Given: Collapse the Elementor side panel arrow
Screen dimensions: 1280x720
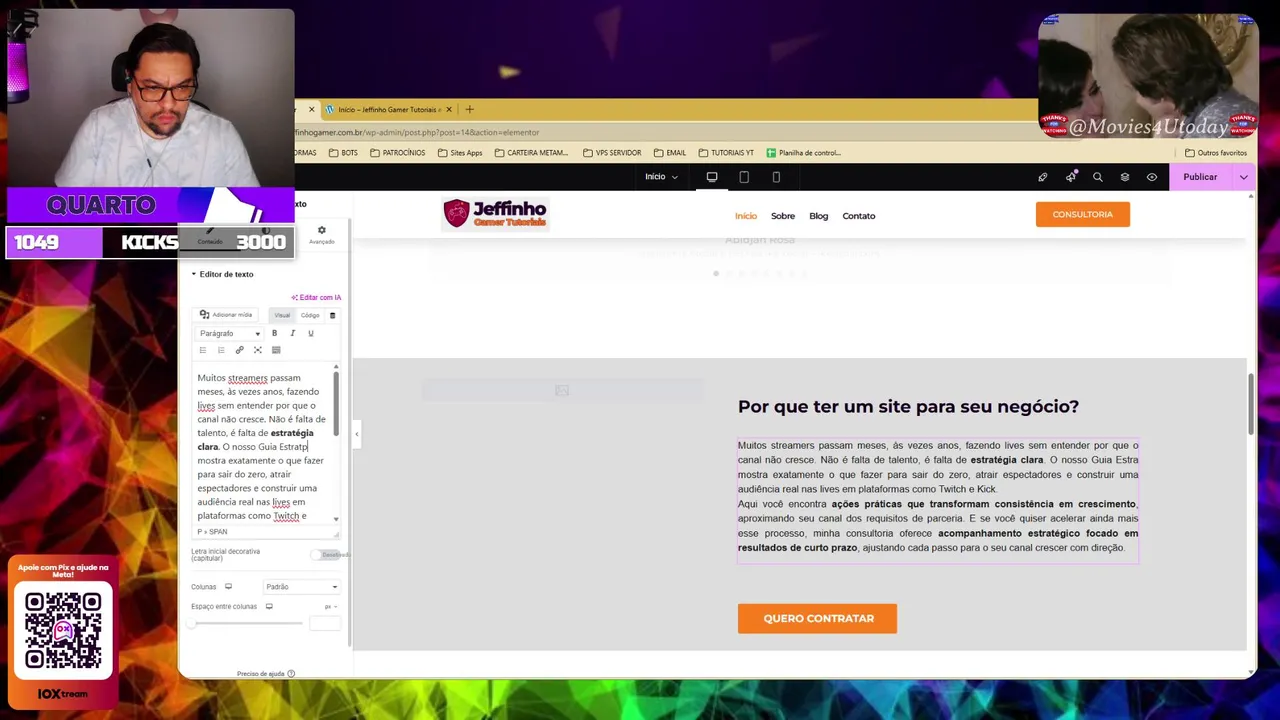Looking at the screenshot, I should pos(356,434).
